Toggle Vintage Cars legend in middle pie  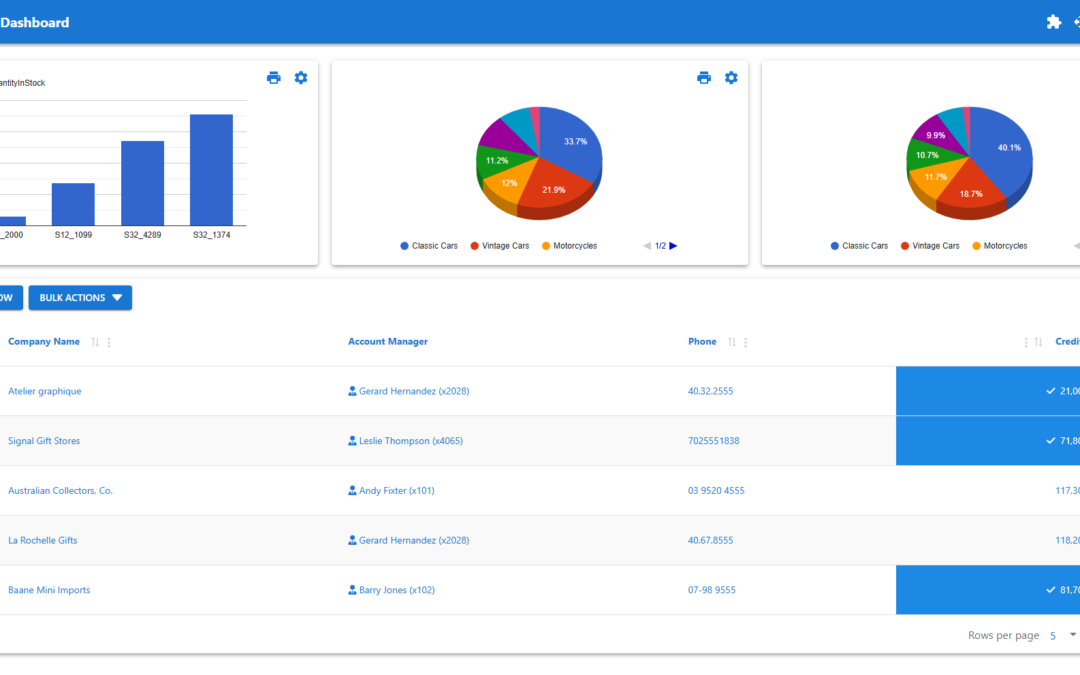coord(500,246)
